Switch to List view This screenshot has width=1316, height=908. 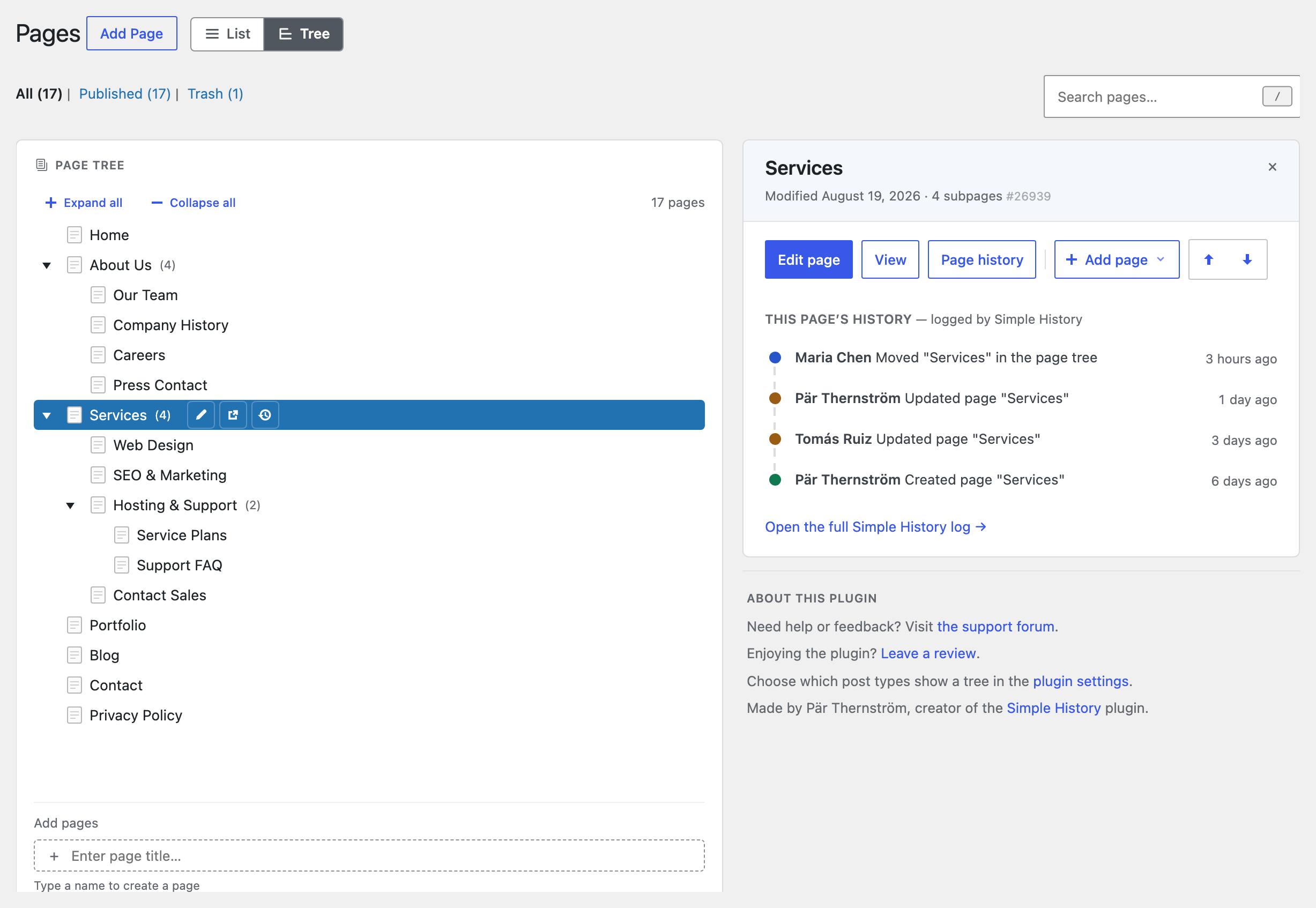228,34
